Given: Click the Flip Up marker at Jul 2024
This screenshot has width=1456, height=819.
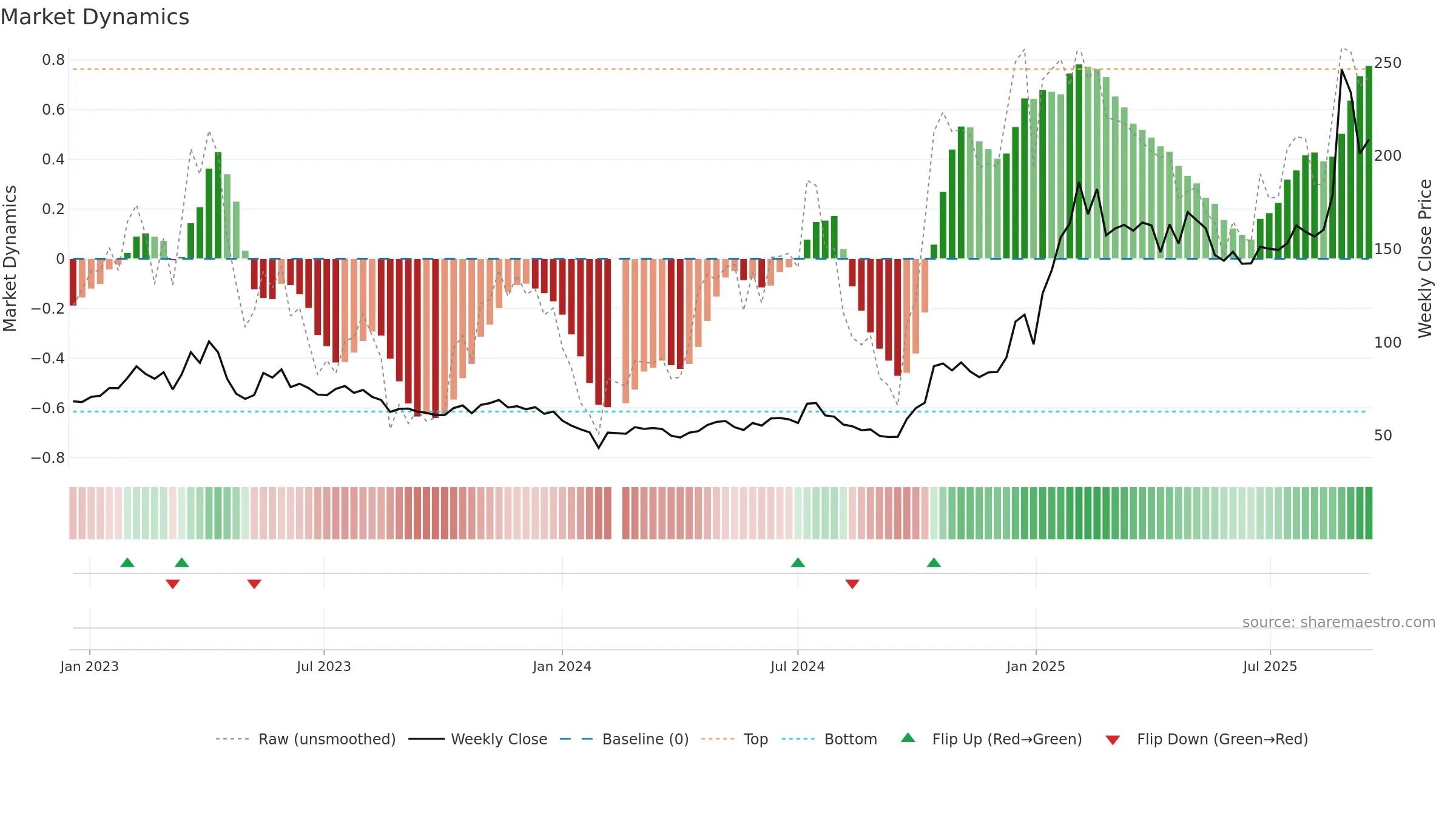Looking at the screenshot, I should 798,562.
